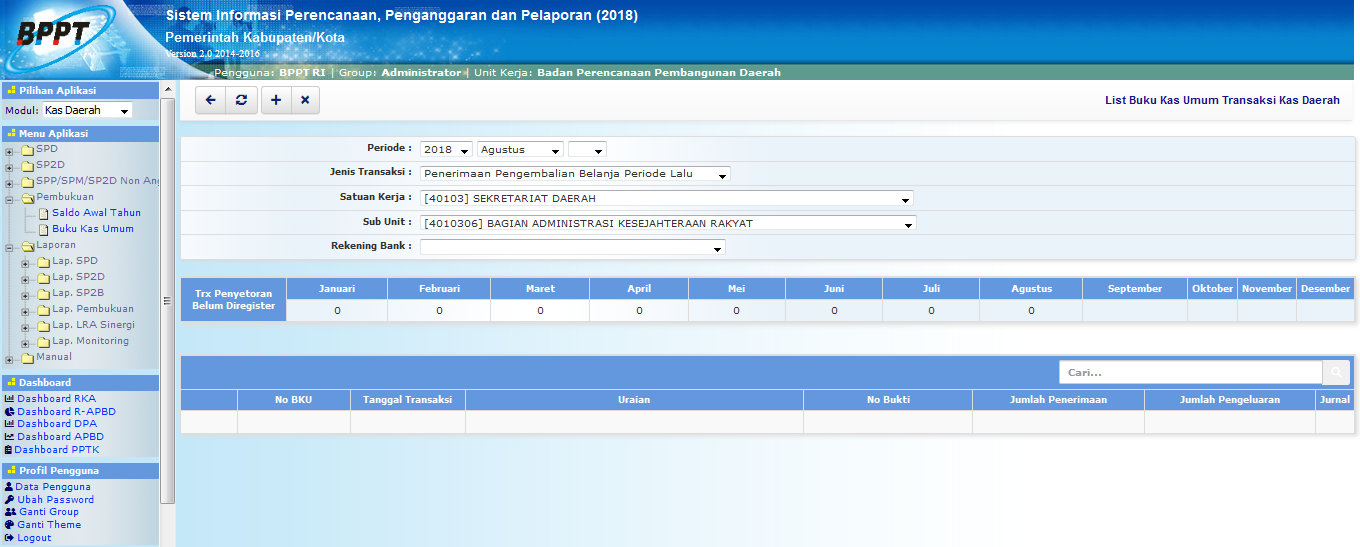
Task: Click the back arrow toolbar icon
Action: 210,100
